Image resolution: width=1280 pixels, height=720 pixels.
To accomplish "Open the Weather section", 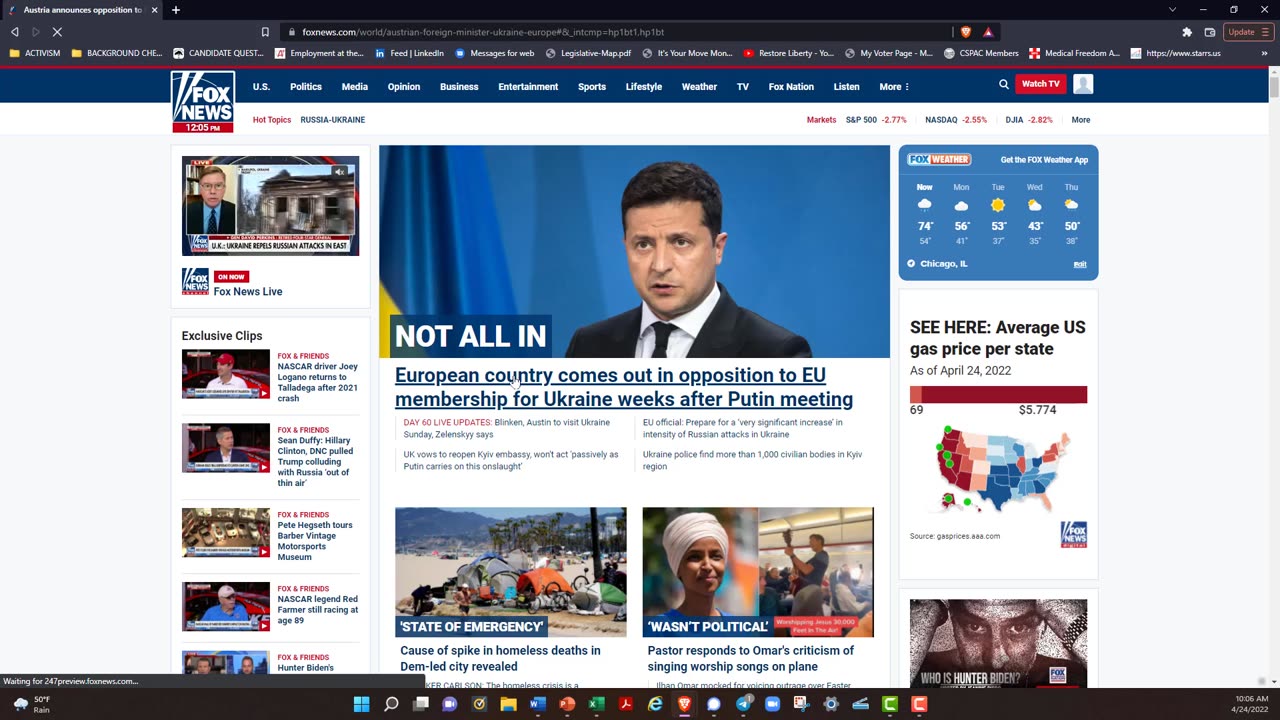I will click(x=699, y=87).
